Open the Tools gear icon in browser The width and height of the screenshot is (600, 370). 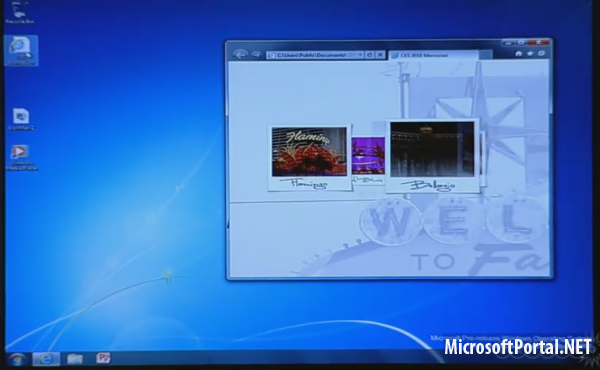(x=541, y=54)
